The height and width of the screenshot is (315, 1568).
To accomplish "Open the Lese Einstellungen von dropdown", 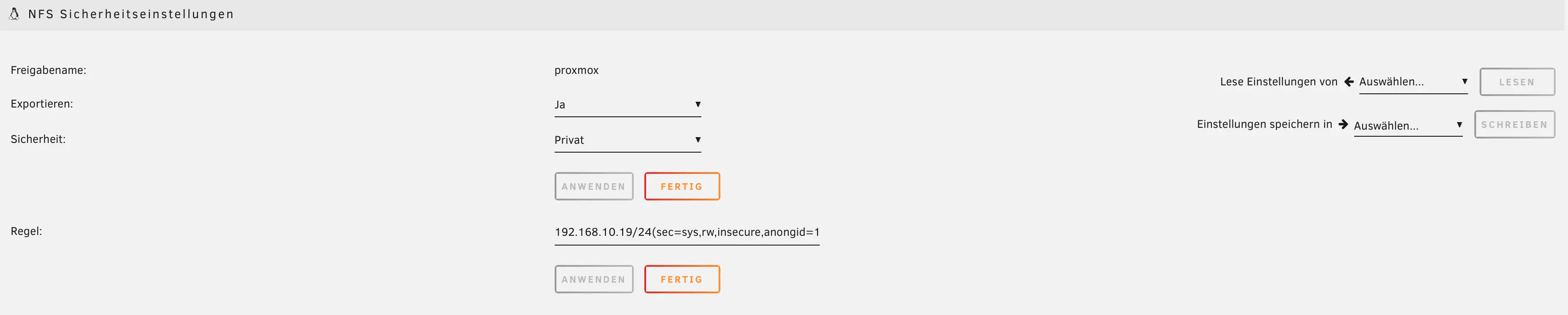I will [1413, 82].
